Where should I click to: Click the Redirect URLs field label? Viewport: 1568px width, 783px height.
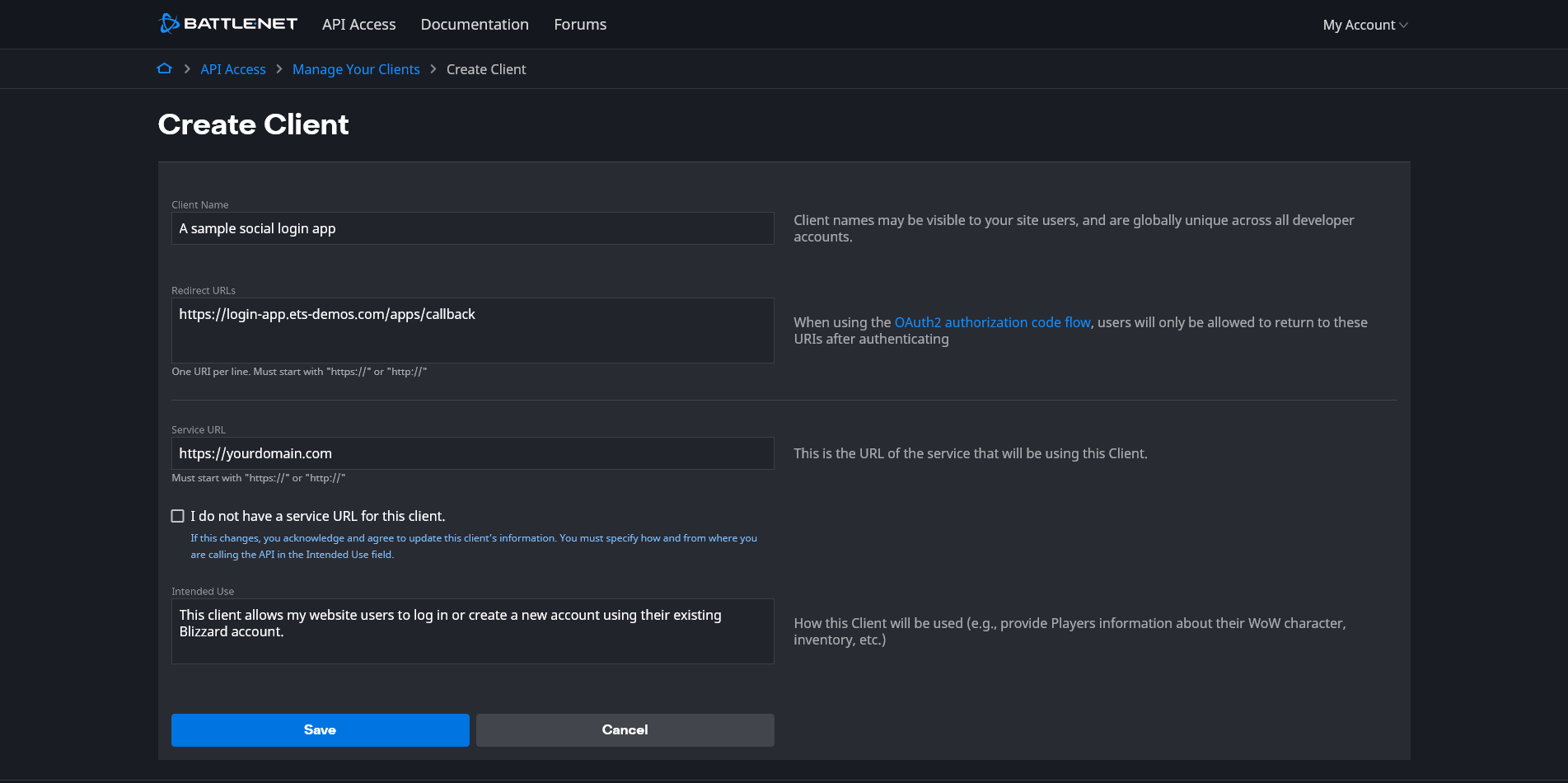point(204,291)
